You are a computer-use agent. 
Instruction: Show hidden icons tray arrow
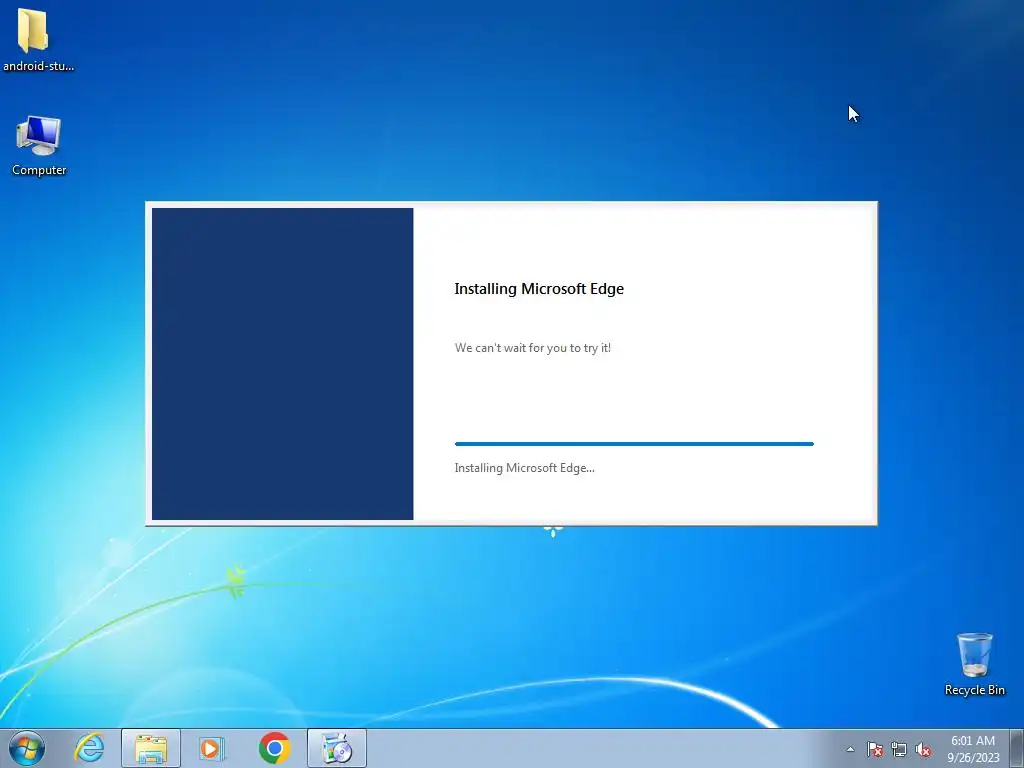[850, 749]
